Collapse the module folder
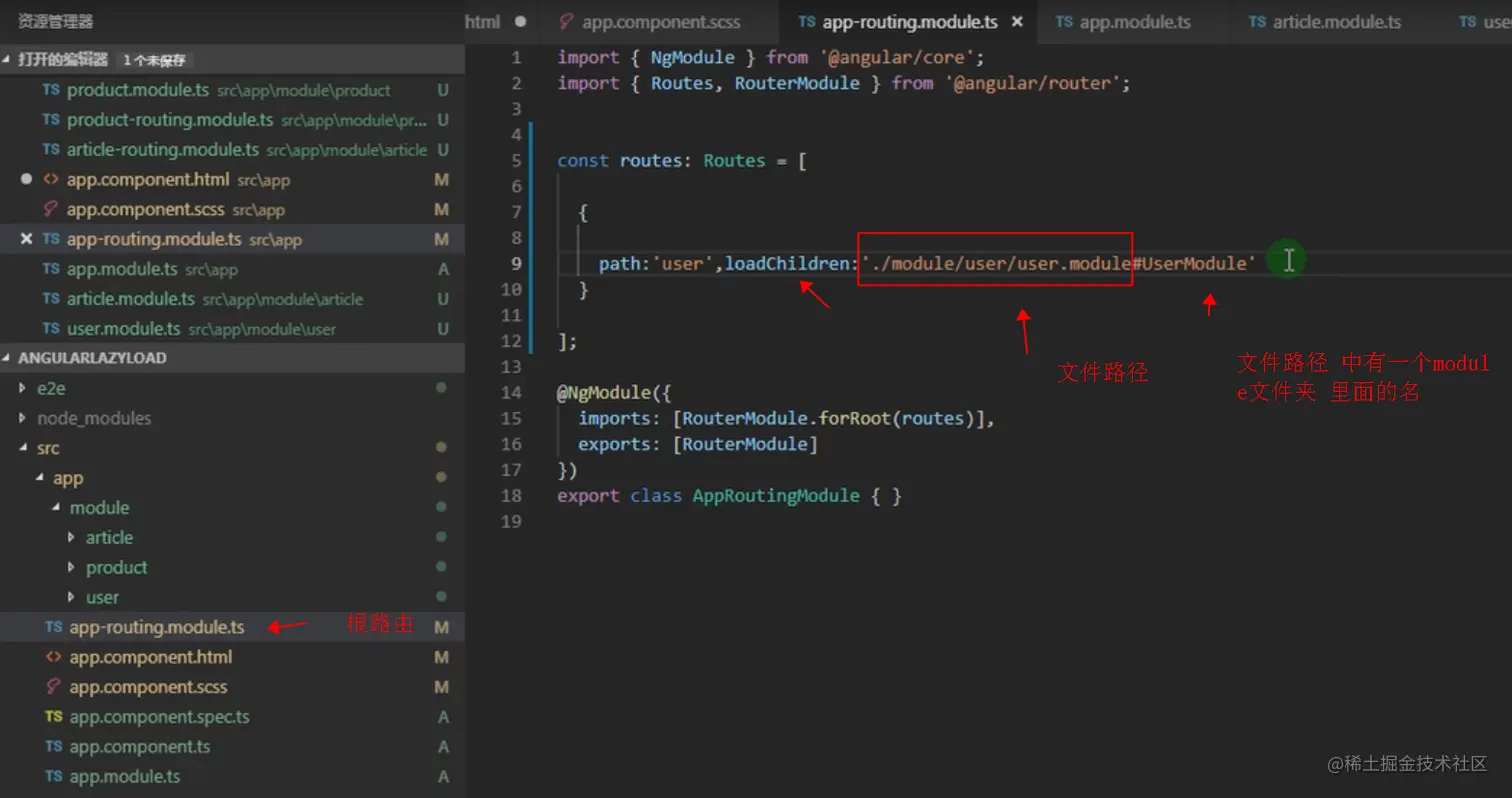Screen dimensions: 1512x798 point(56,508)
